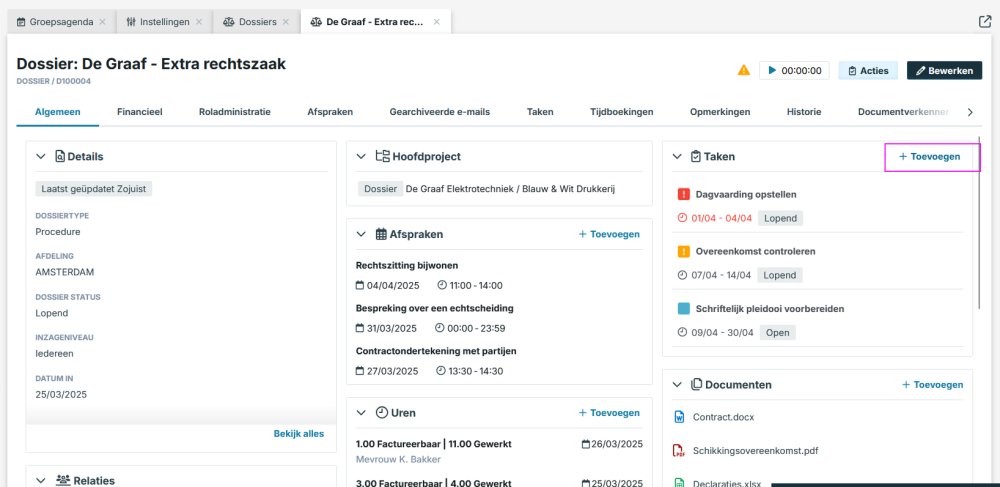Image resolution: width=1000 pixels, height=487 pixels.
Task: Click the Bewerken button
Action: coord(945,70)
